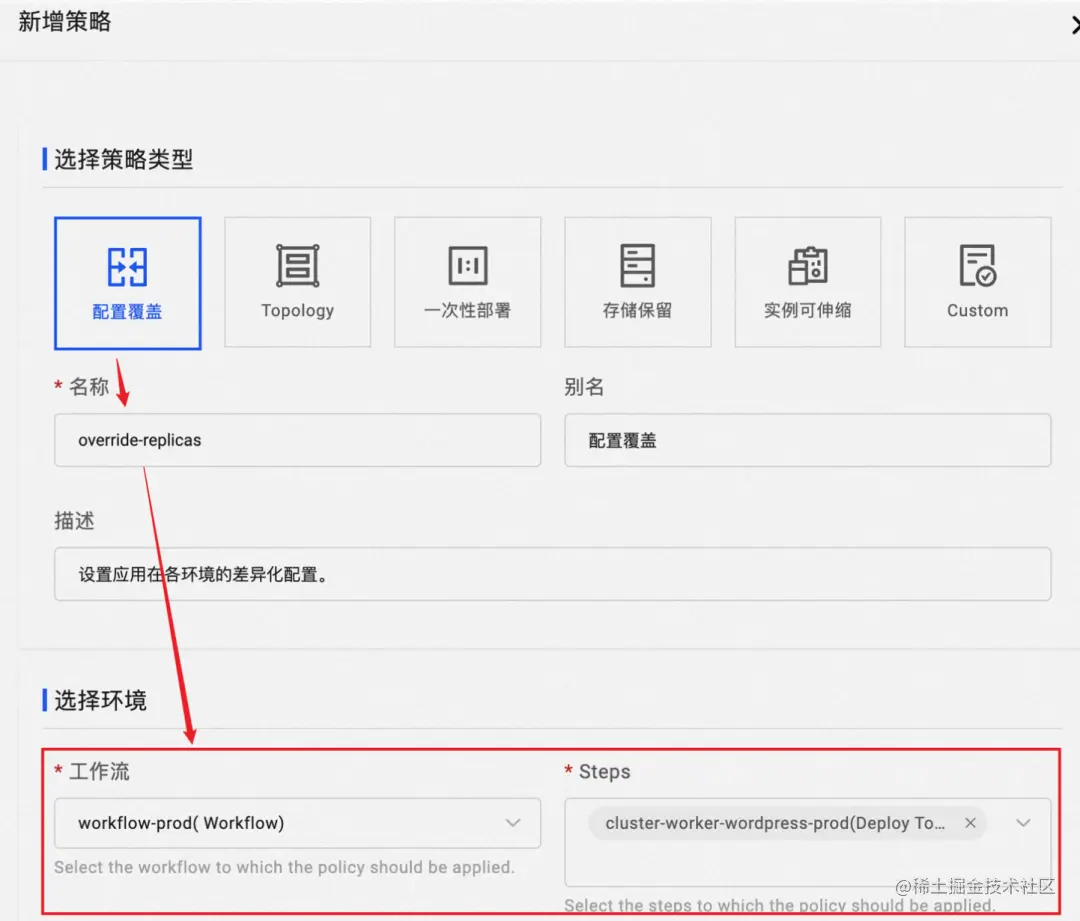
Task: Click the 新增策略 dialog title
Action: pos(65,22)
